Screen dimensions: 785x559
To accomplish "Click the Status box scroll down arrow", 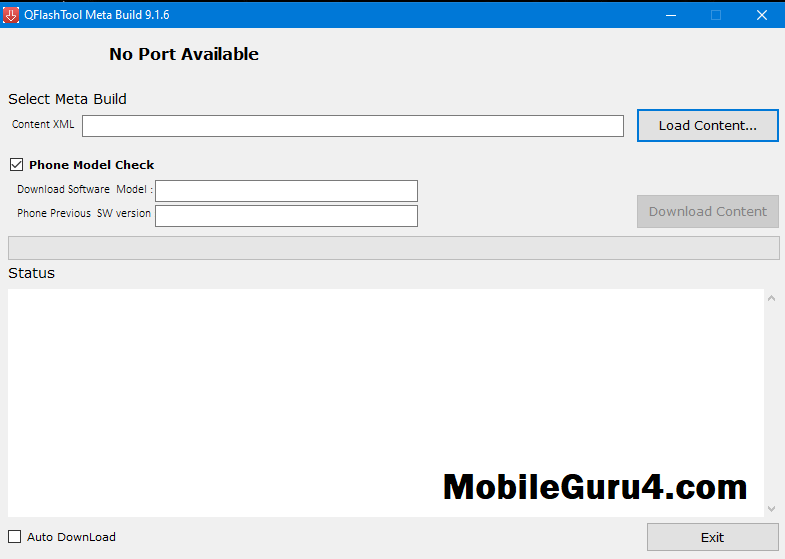I will pyautogui.click(x=771, y=509).
